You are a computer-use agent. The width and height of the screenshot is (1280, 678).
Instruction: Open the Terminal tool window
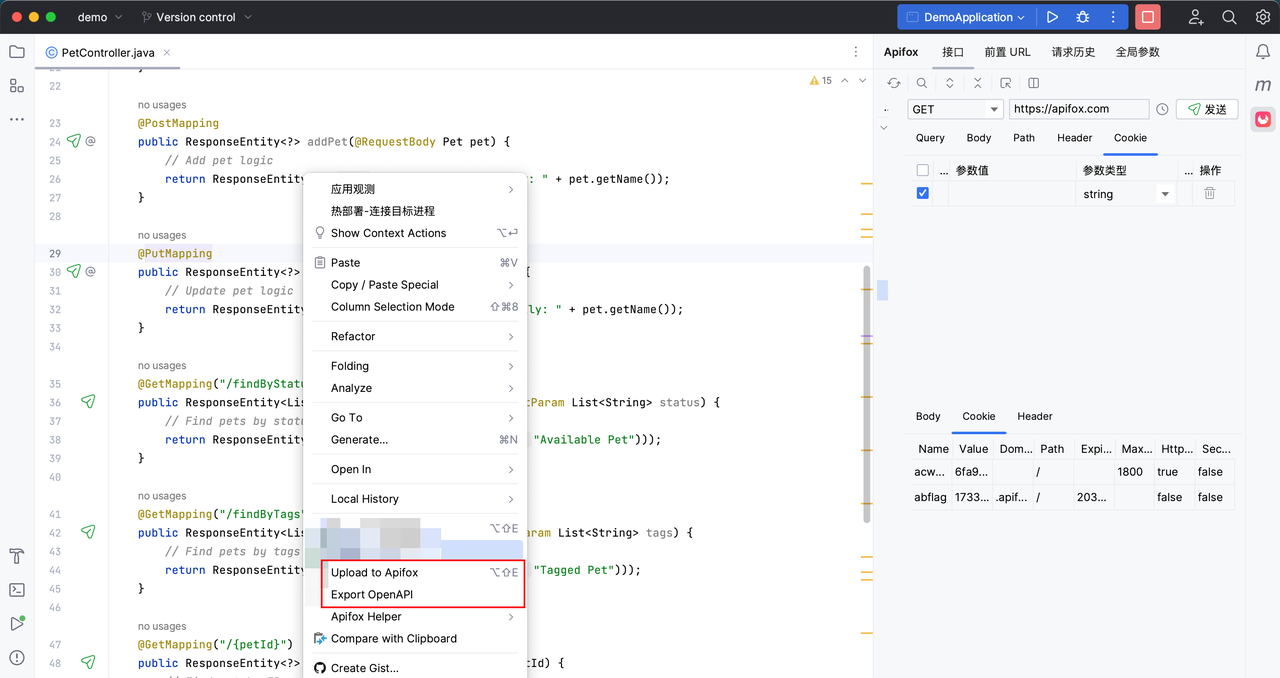[17, 590]
